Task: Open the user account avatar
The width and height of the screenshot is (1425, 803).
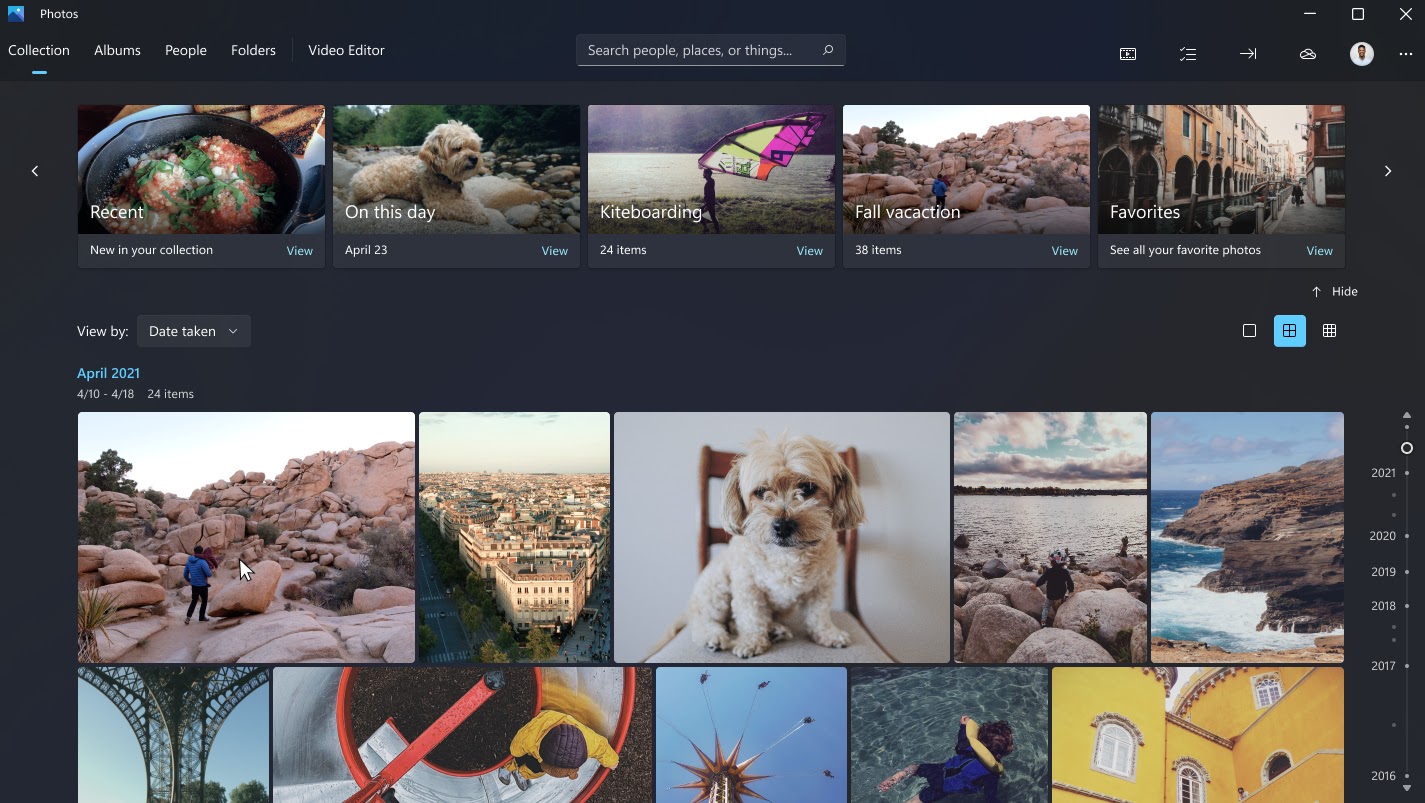Action: pyautogui.click(x=1362, y=54)
